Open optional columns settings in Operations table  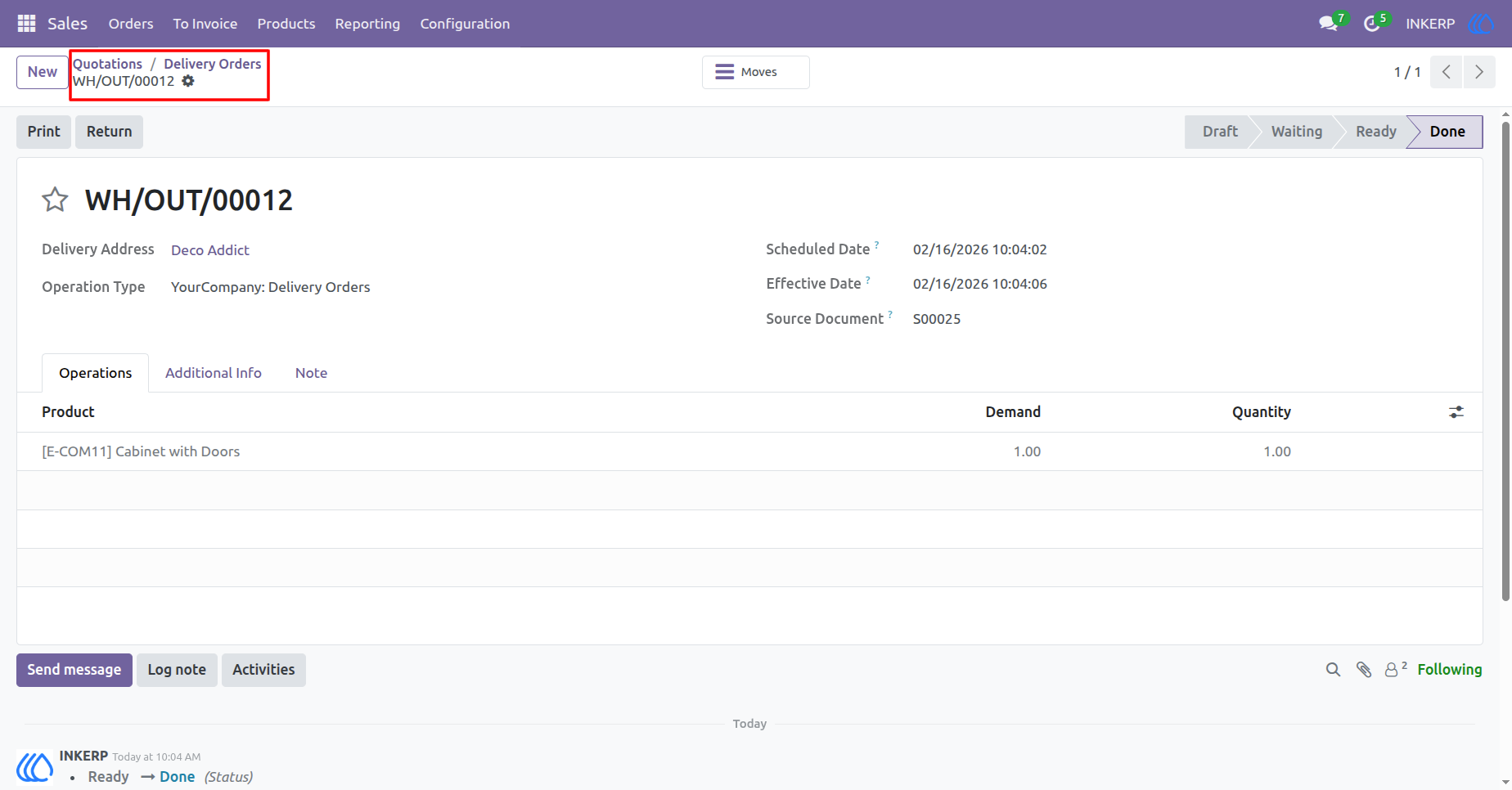pos(1456,412)
